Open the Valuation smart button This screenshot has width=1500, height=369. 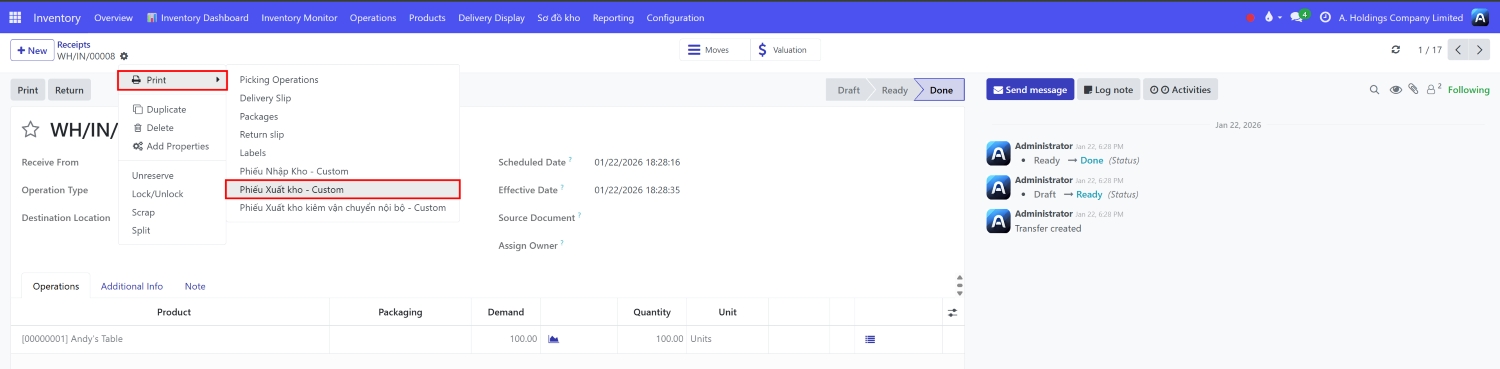click(x=785, y=50)
